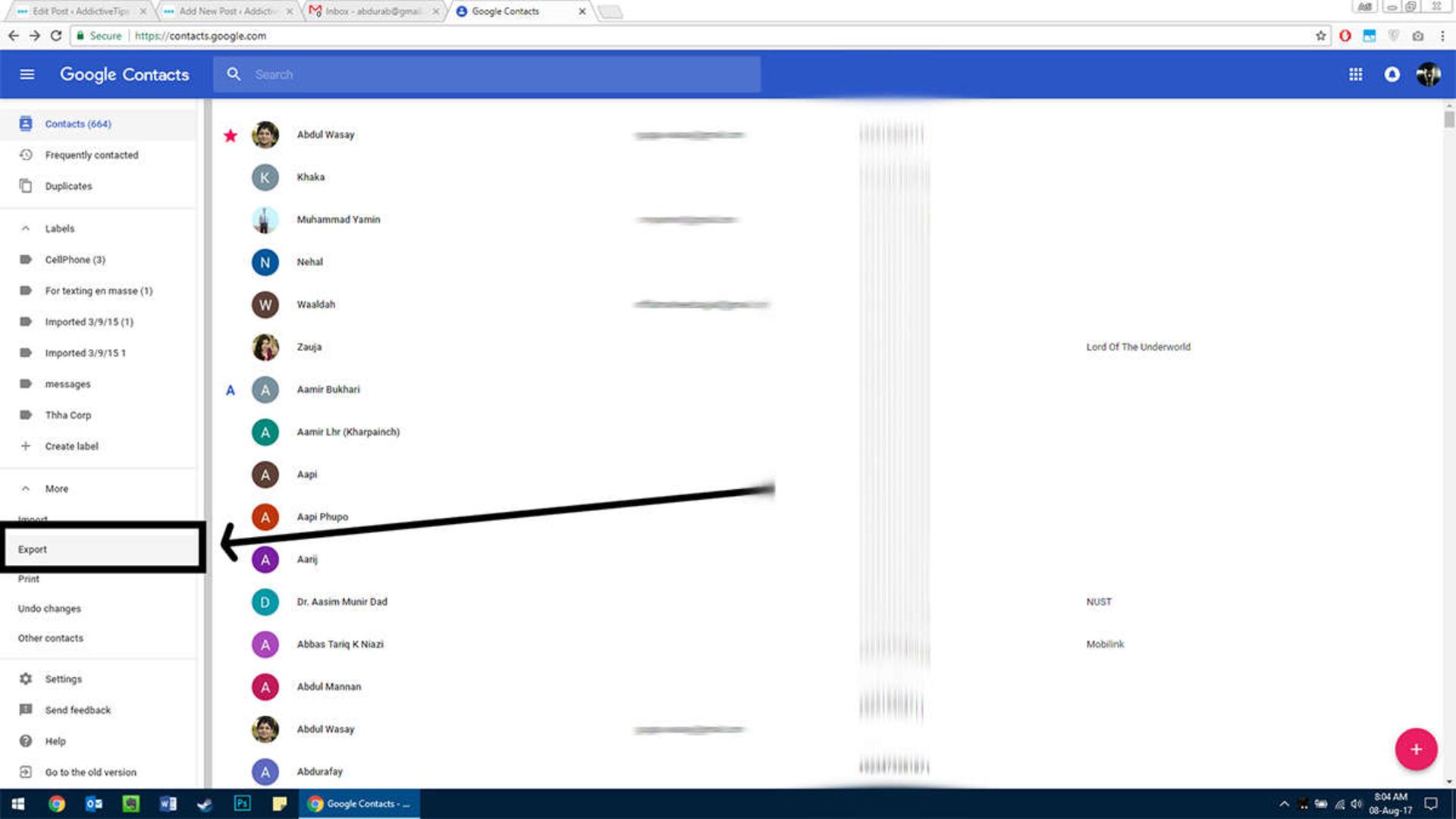Click the Help question mark icon
The image size is (1456, 819).
tap(26, 741)
